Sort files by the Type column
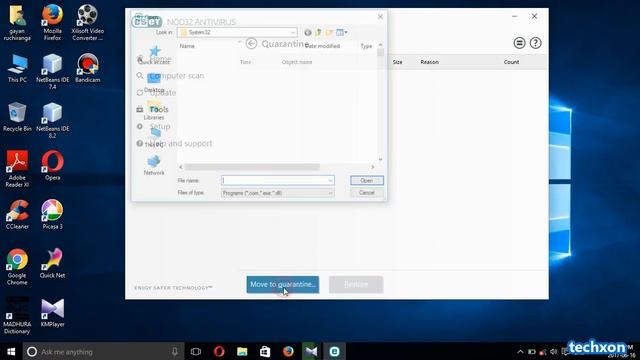 pos(367,46)
